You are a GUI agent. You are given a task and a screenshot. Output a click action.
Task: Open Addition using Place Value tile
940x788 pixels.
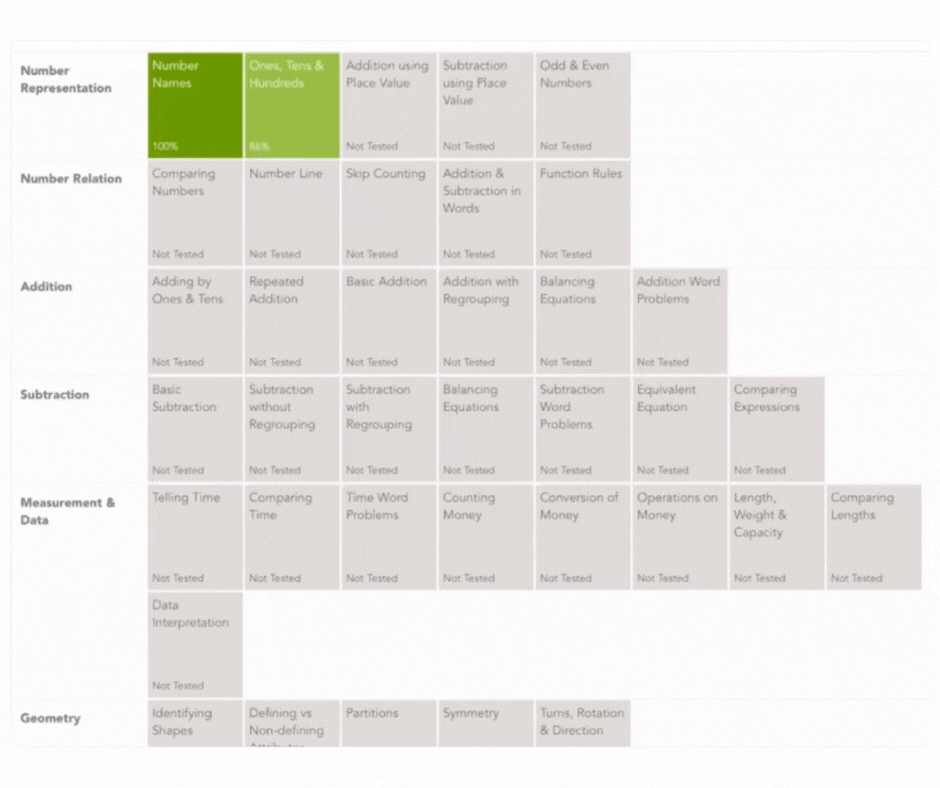point(389,105)
